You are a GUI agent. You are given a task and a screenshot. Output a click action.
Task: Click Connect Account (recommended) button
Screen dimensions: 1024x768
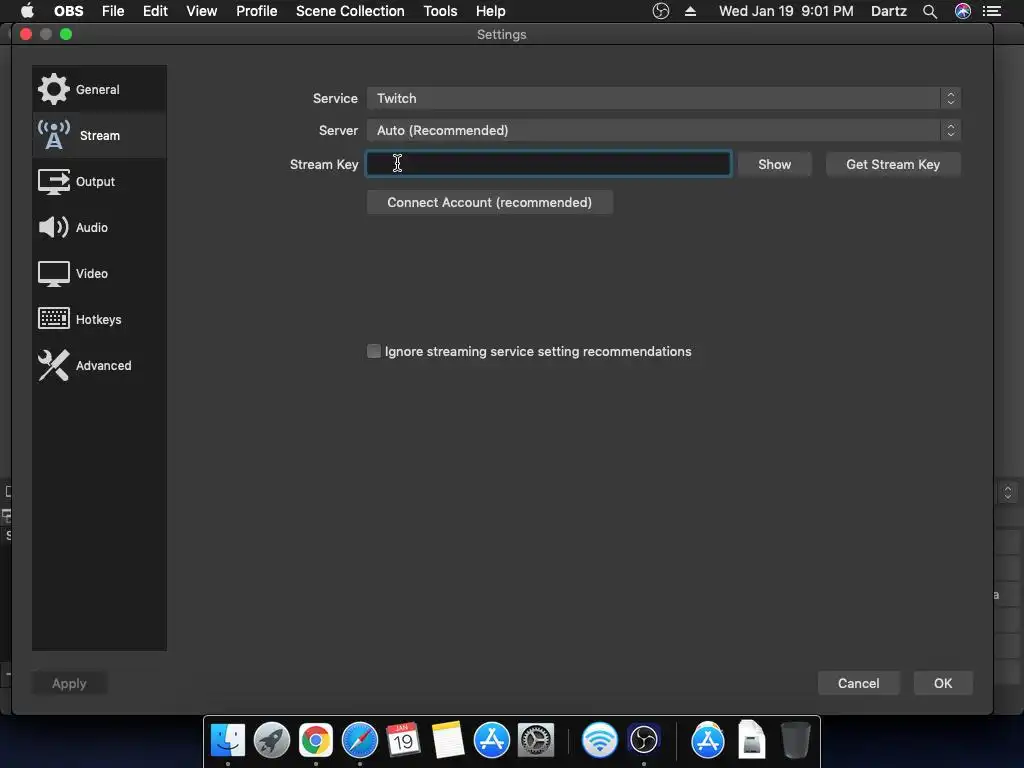tap(490, 202)
